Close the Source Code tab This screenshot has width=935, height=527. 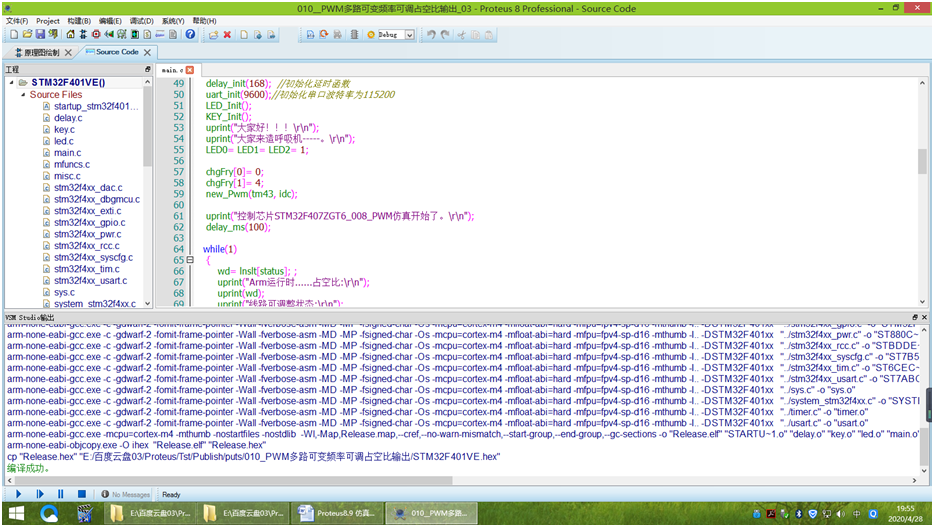click(x=147, y=52)
